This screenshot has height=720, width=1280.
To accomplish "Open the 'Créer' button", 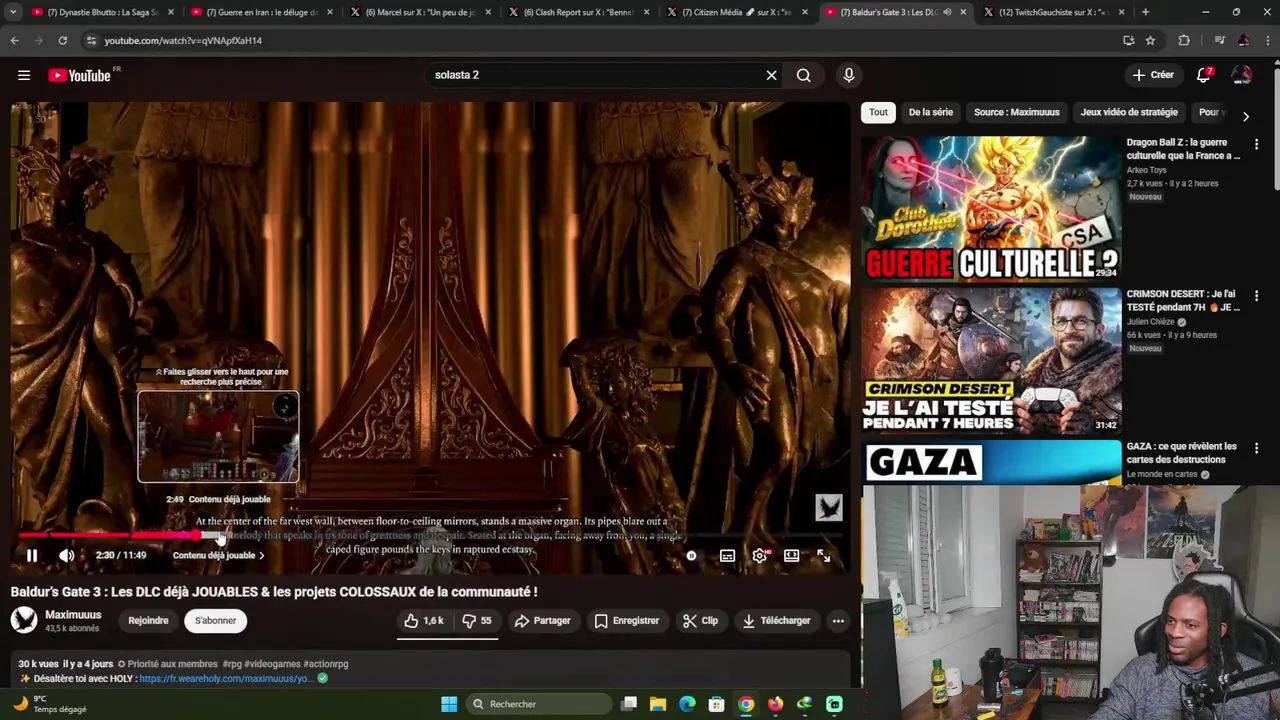I will click(x=1153, y=75).
